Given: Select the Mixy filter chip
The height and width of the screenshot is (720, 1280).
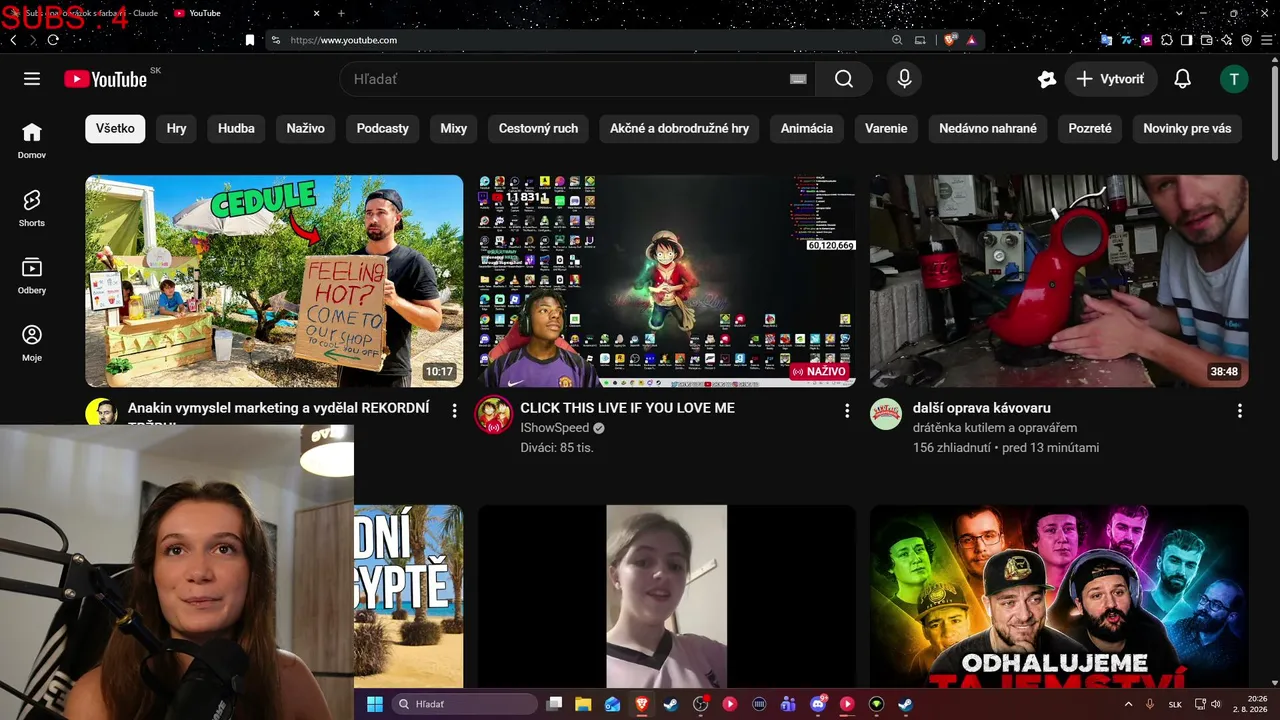Looking at the screenshot, I should [x=454, y=129].
